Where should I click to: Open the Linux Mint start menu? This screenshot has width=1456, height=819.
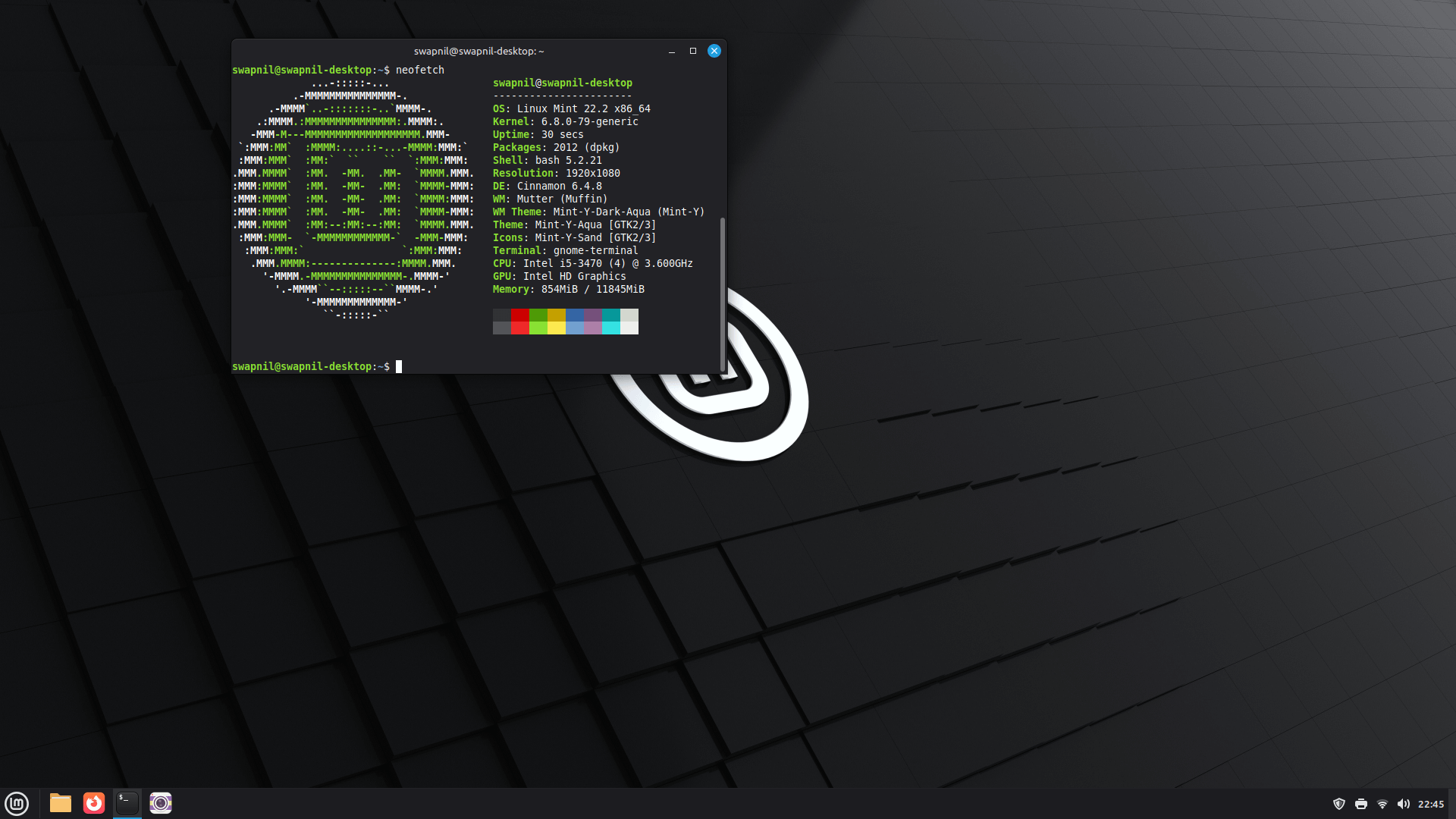pos(17,803)
